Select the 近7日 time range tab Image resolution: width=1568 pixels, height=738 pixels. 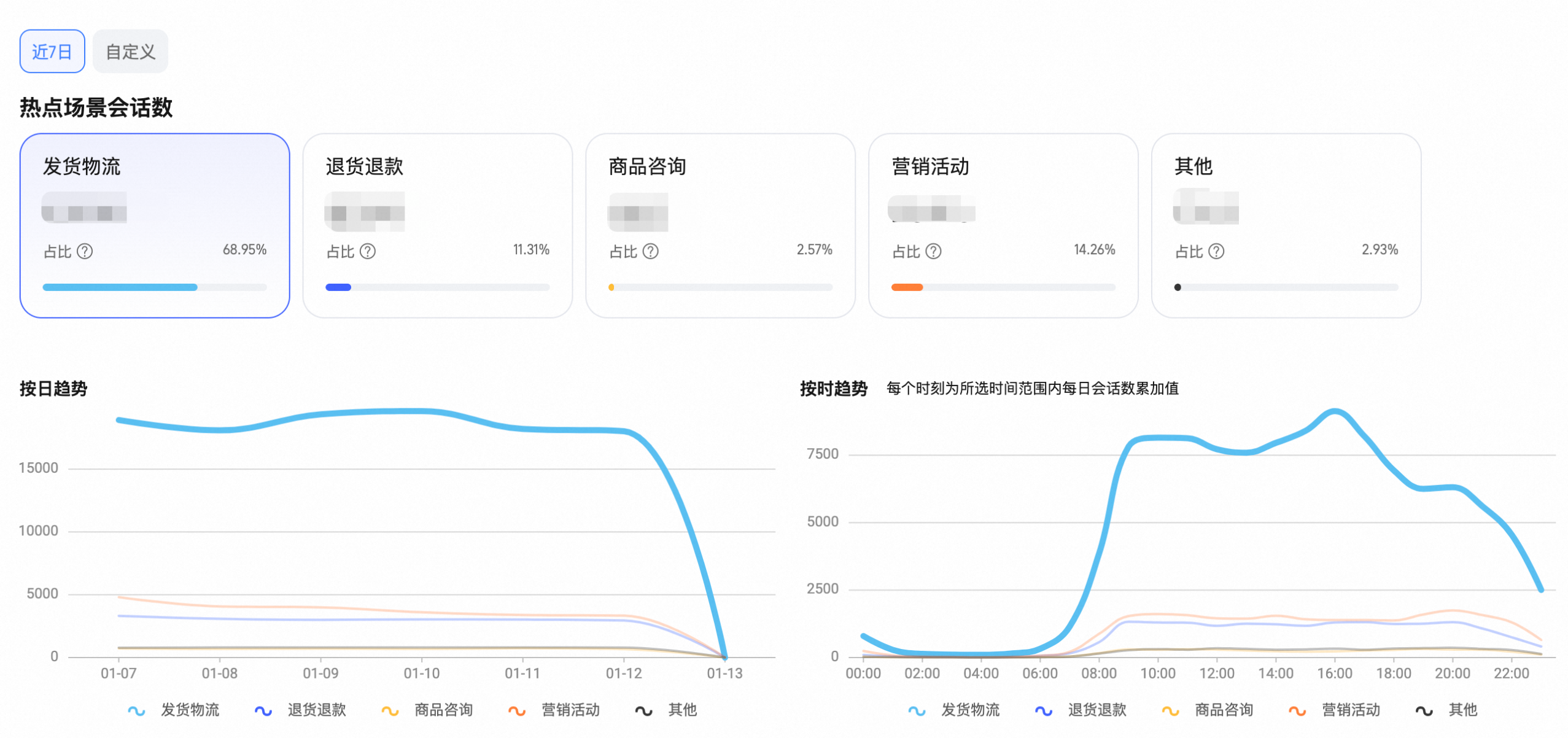pyautogui.click(x=52, y=52)
